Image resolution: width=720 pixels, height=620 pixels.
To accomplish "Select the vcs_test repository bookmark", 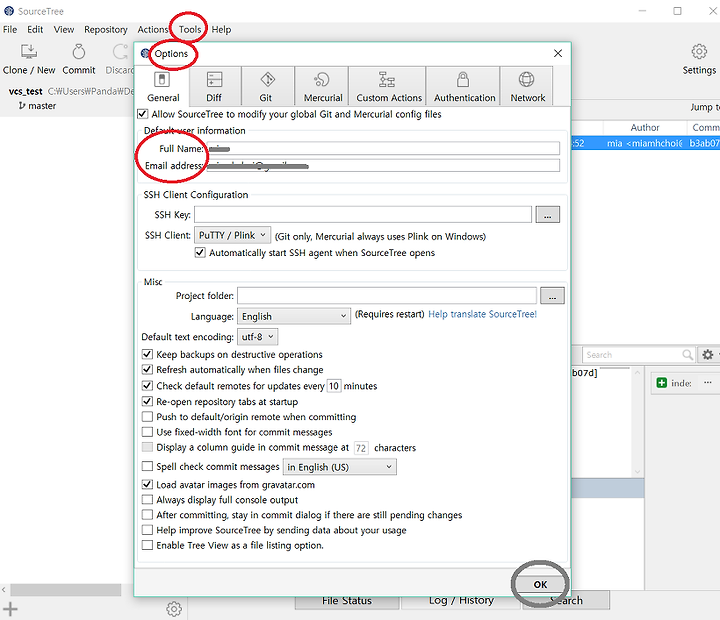I will click(26, 91).
